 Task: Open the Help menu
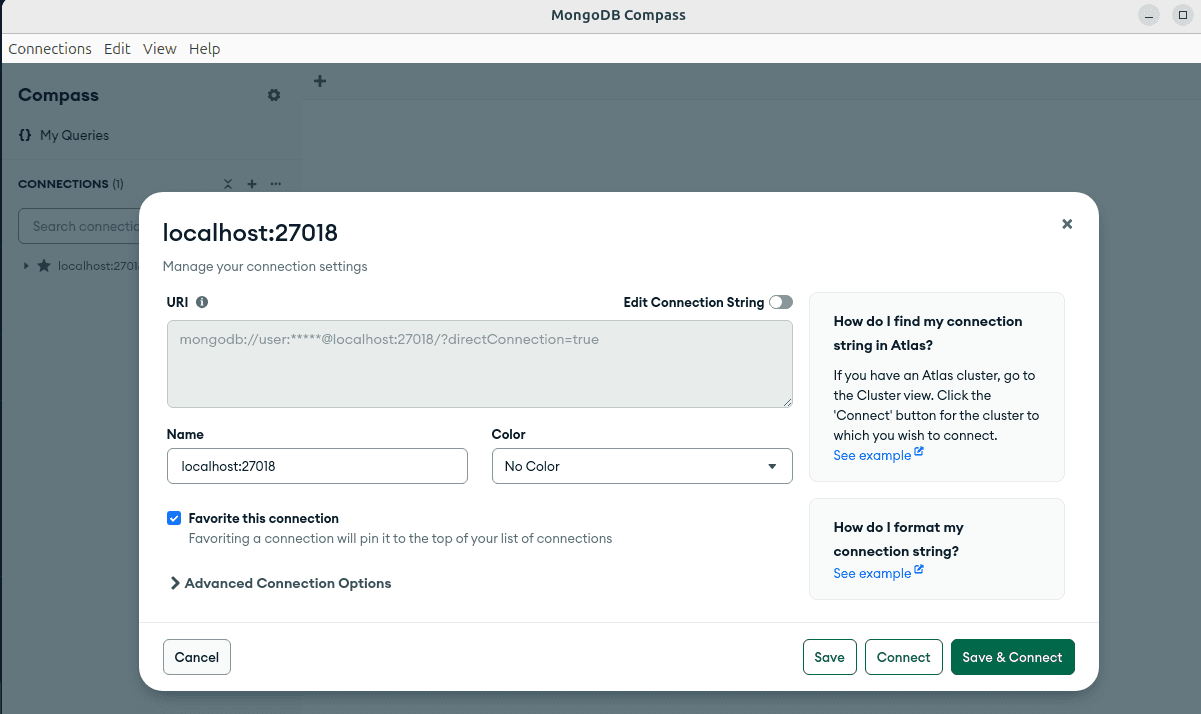click(x=204, y=48)
